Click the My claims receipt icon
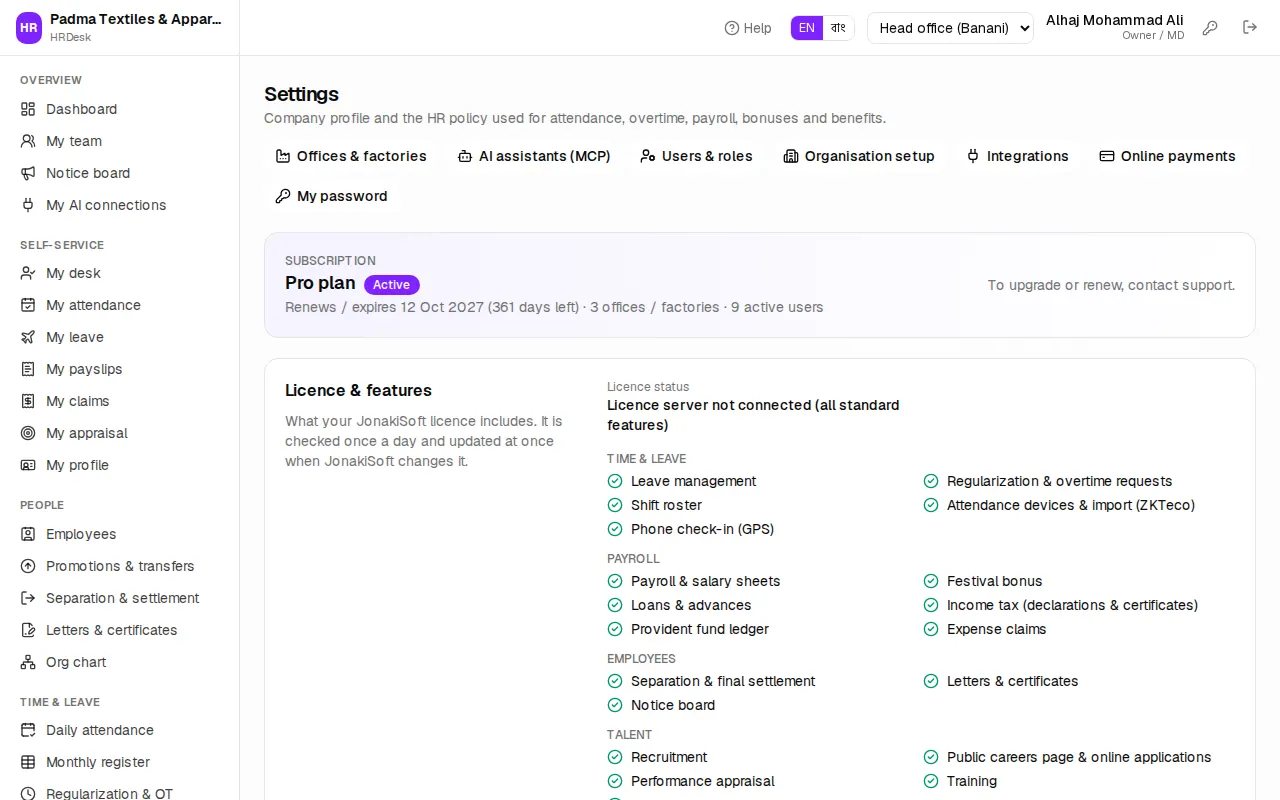 tap(28, 401)
